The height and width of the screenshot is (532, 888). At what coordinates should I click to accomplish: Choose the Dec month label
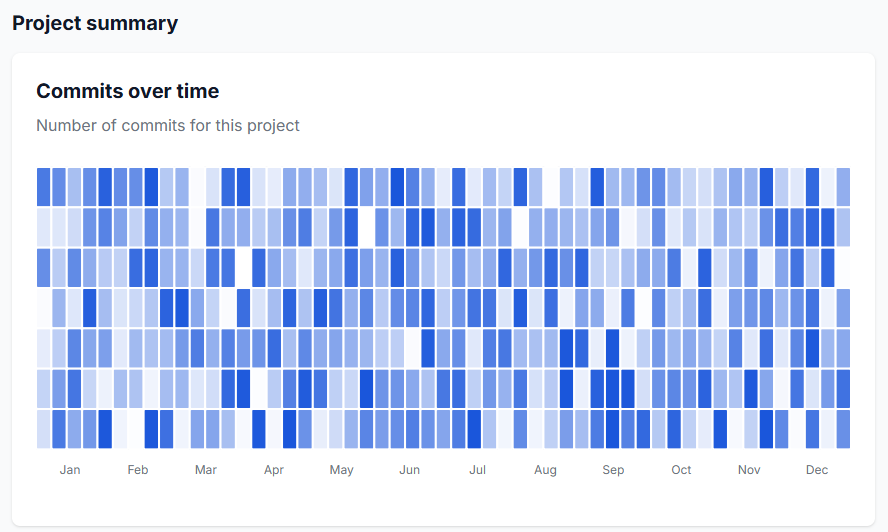click(x=817, y=470)
